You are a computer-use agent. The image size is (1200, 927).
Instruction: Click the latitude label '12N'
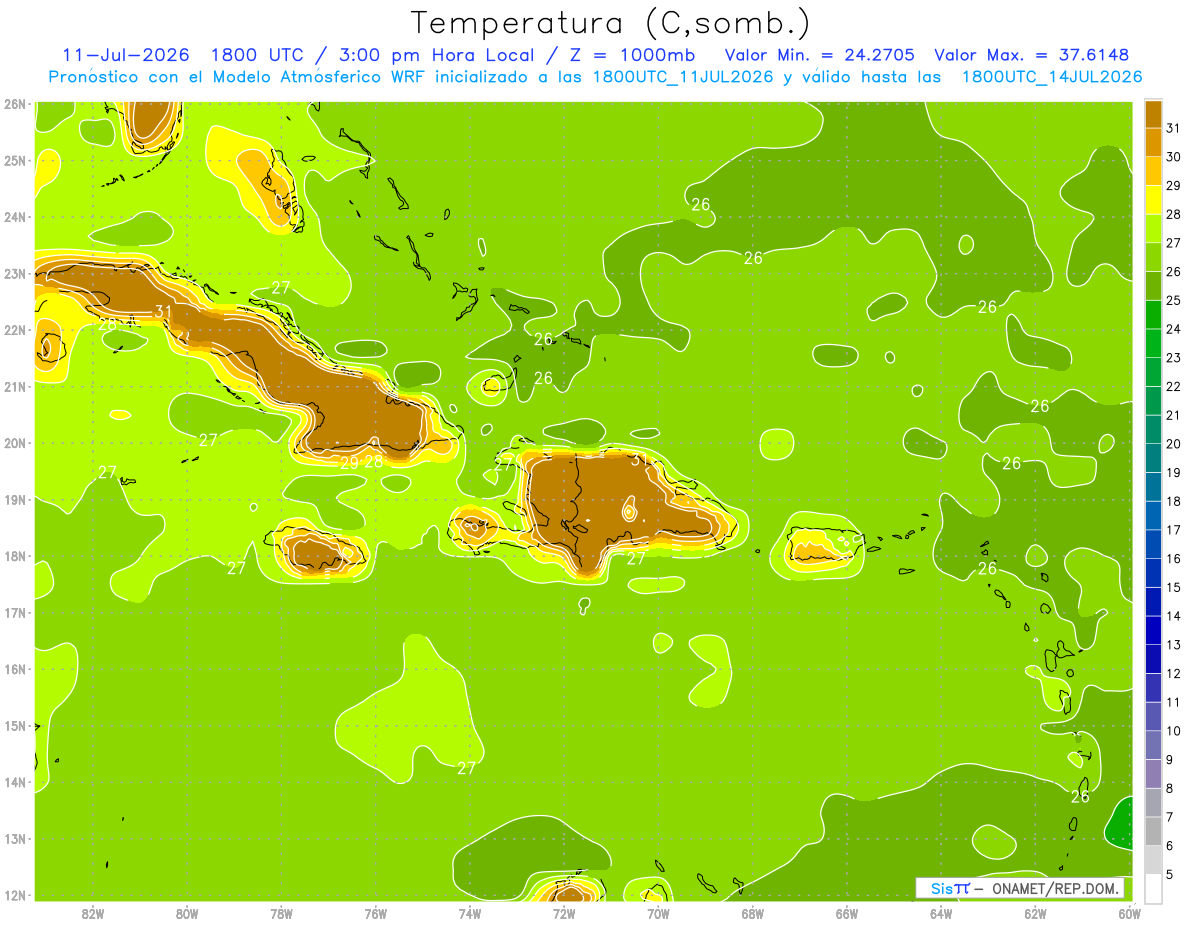[x=15, y=895]
